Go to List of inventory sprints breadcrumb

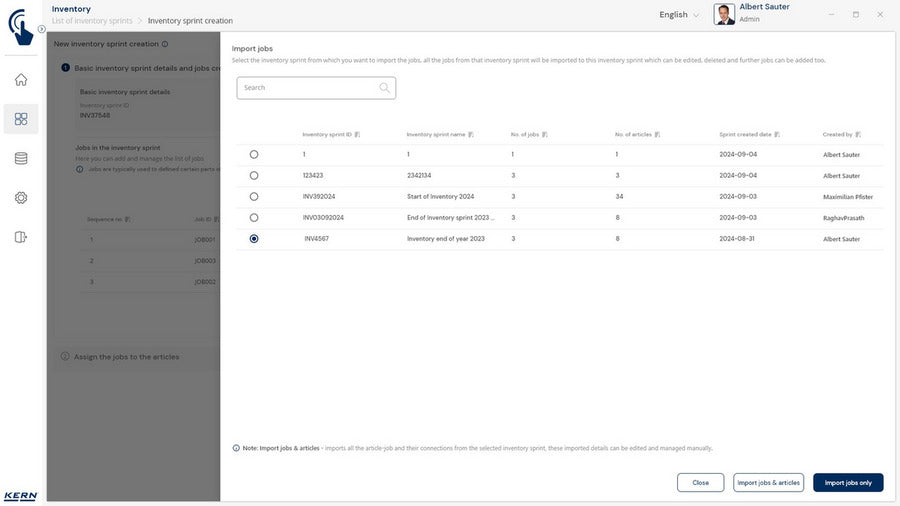(92, 21)
